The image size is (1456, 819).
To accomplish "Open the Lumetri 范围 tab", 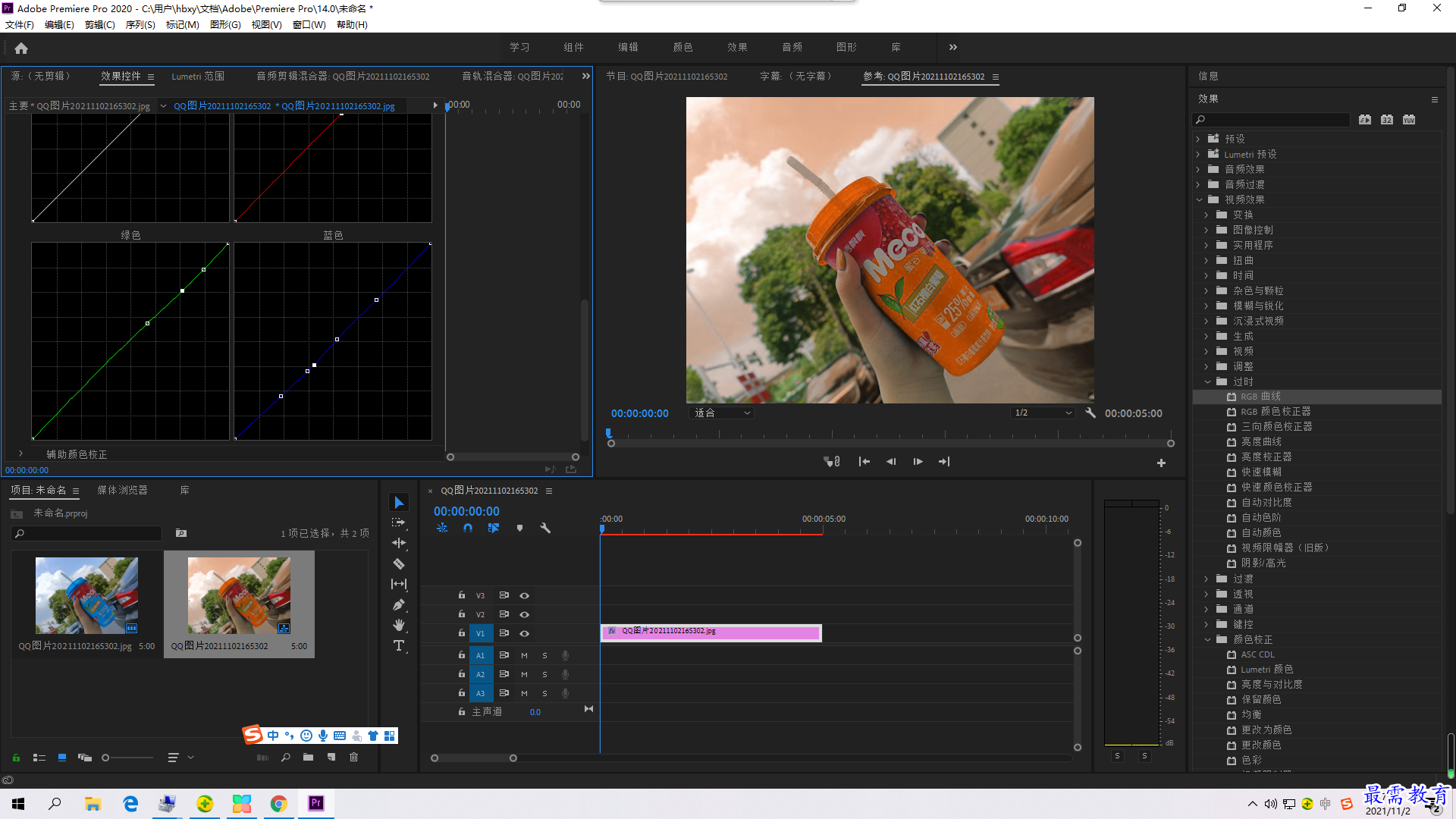I will (198, 77).
